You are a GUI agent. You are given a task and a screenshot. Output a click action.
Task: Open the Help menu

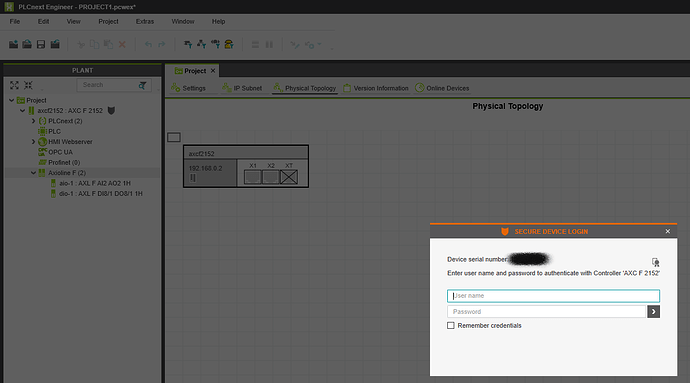[x=218, y=22]
